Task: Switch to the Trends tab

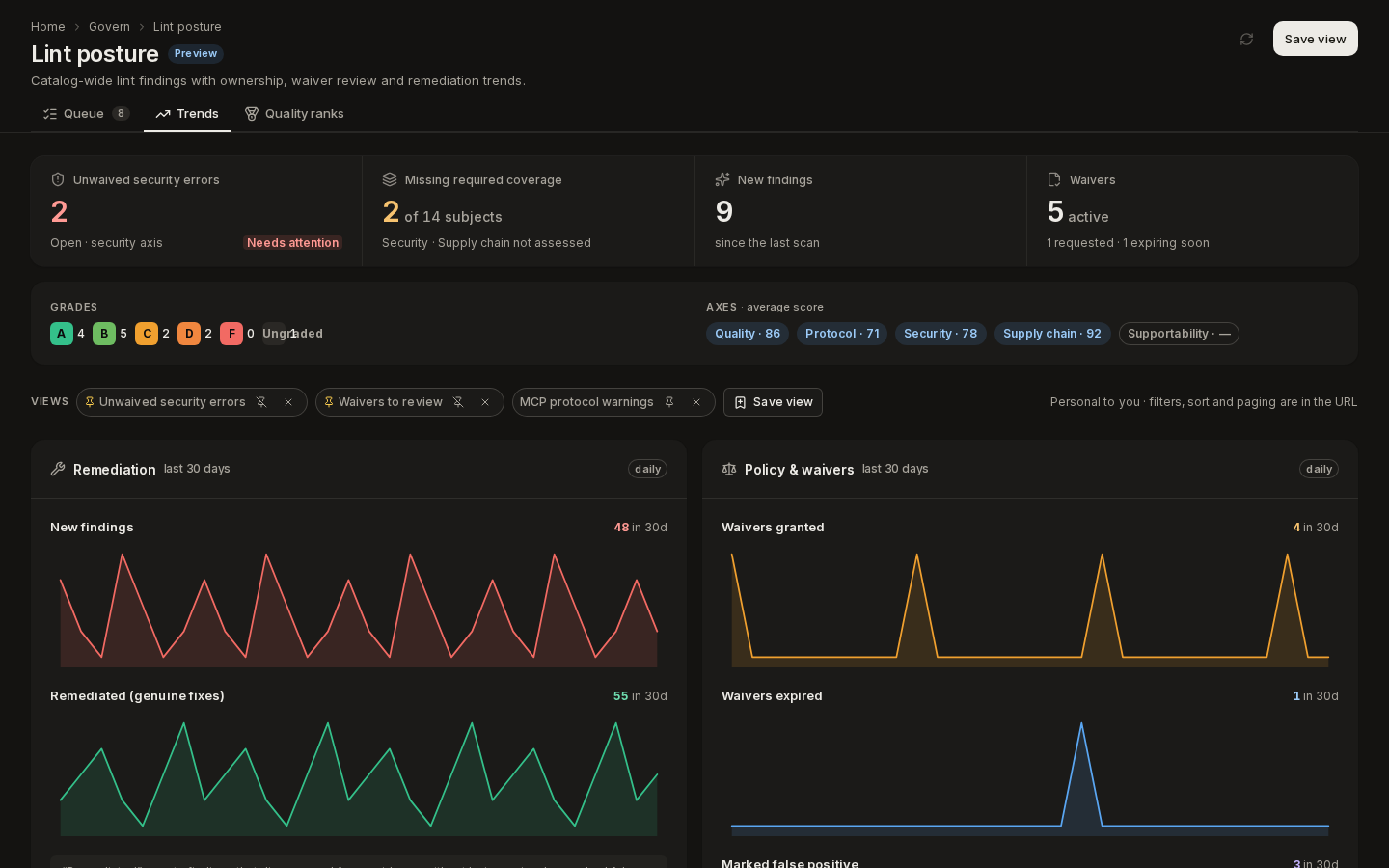Action: (x=187, y=114)
